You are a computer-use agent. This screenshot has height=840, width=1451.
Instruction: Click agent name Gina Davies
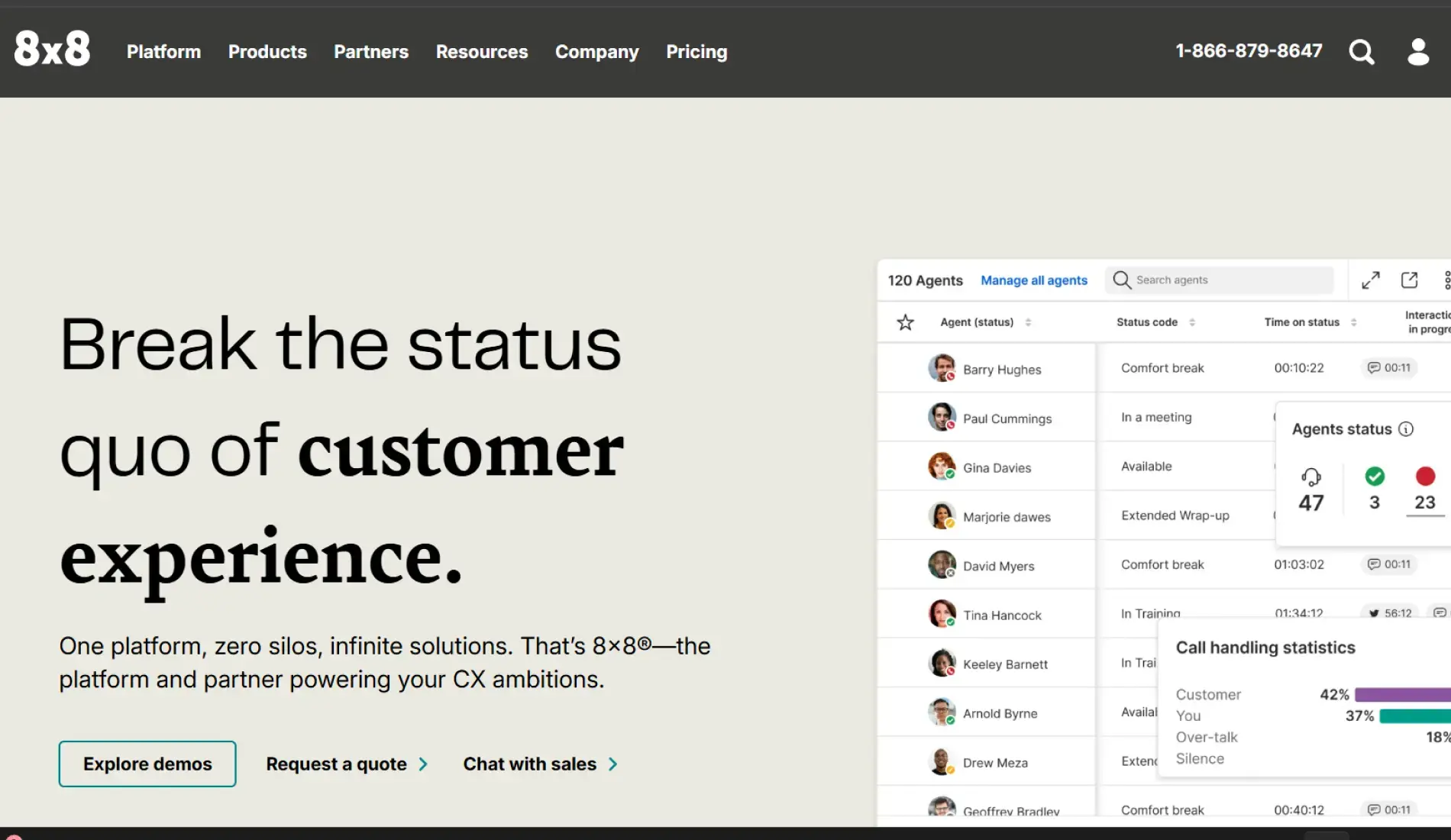click(x=997, y=468)
